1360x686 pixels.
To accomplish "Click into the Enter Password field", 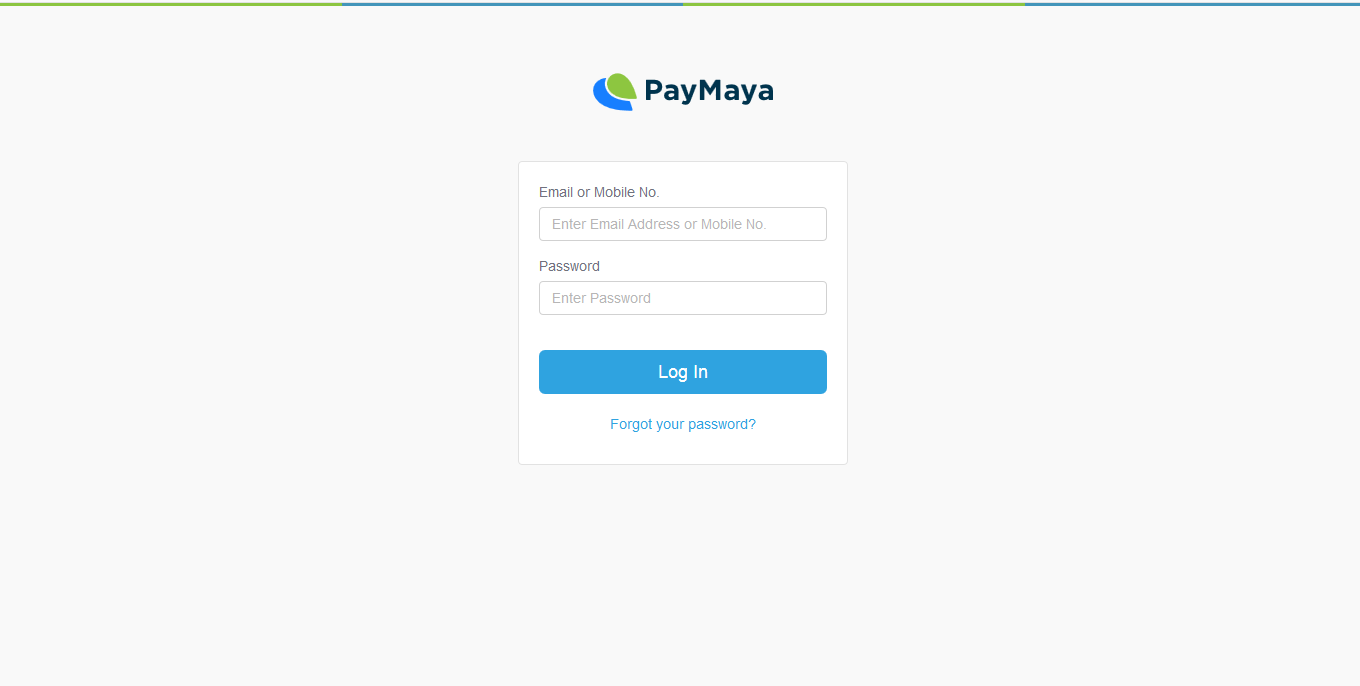I will point(683,298).
